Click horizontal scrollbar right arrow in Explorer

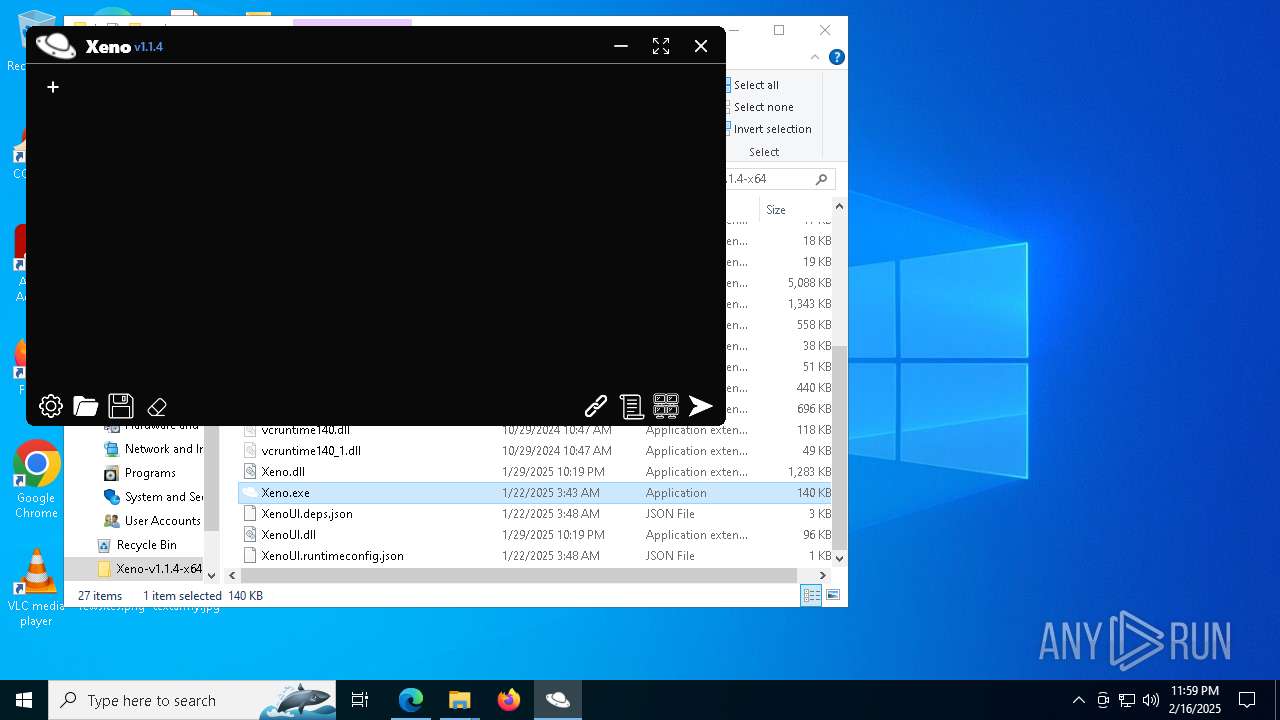(823, 575)
